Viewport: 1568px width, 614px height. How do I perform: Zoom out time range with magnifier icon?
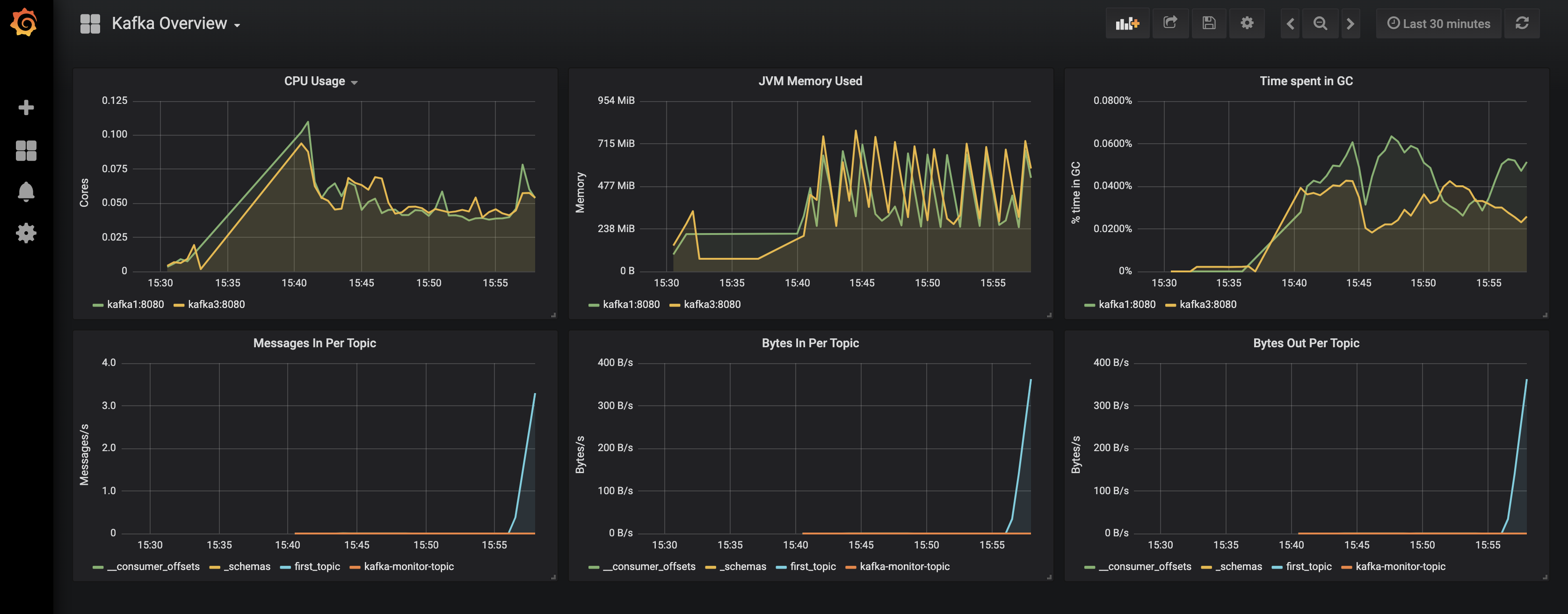(x=1320, y=24)
